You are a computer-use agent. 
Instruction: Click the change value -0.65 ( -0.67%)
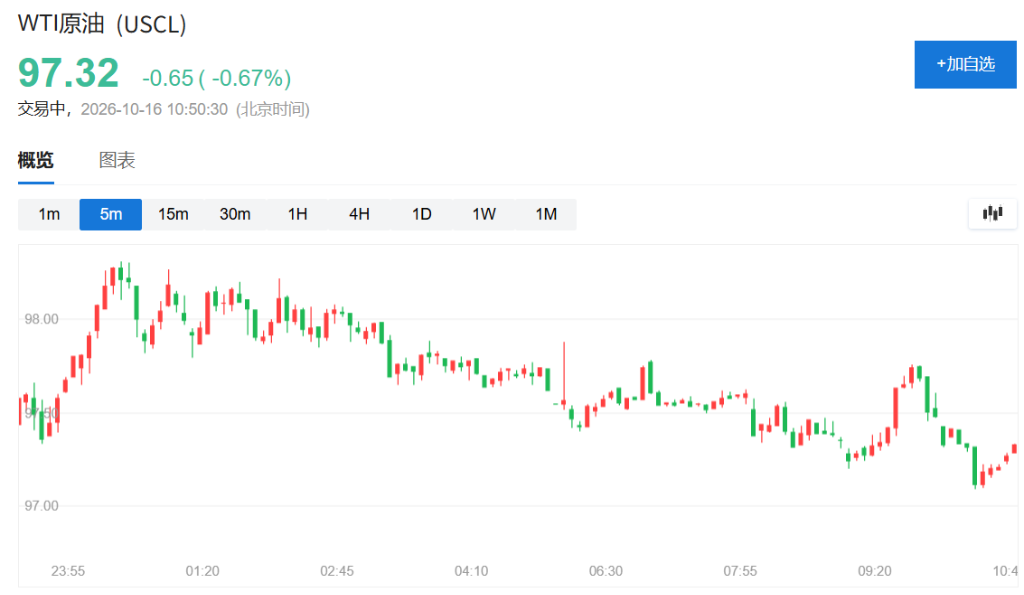217,78
